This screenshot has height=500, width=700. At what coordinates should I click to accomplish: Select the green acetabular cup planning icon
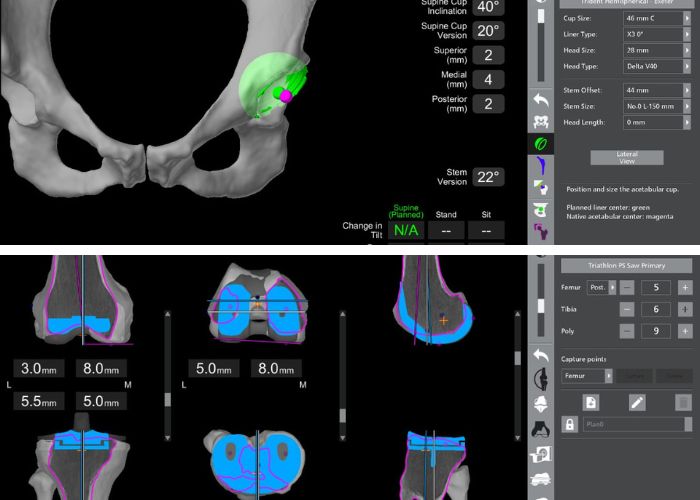click(541, 143)
